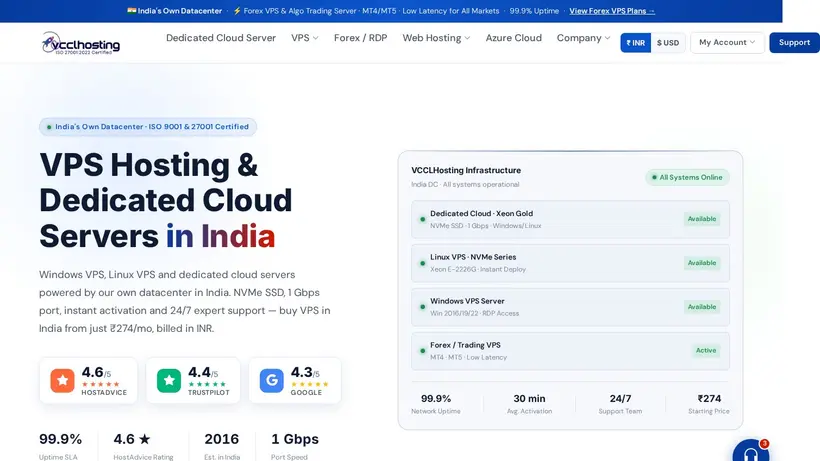This screenshot has height=461, width=820.
Task: Click the 2016 Est. in India figure
Action: (222, 446)
